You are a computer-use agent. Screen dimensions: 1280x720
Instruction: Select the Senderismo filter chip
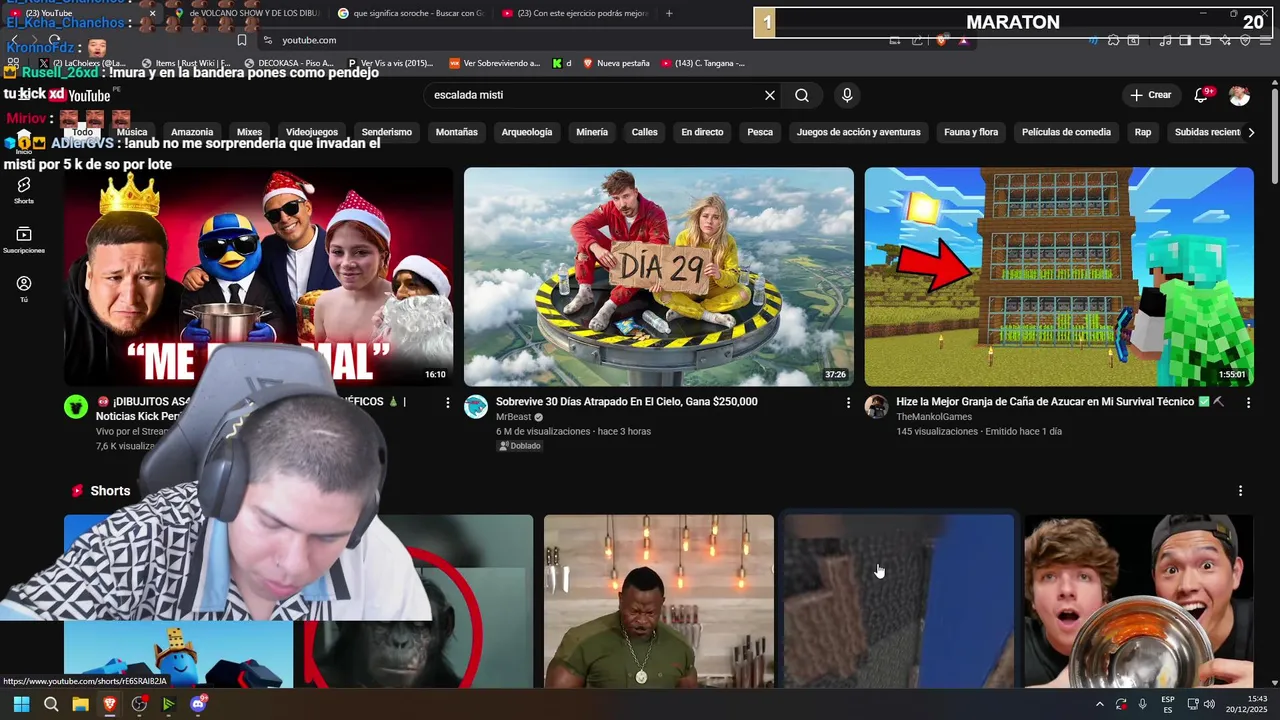point(387,132)
